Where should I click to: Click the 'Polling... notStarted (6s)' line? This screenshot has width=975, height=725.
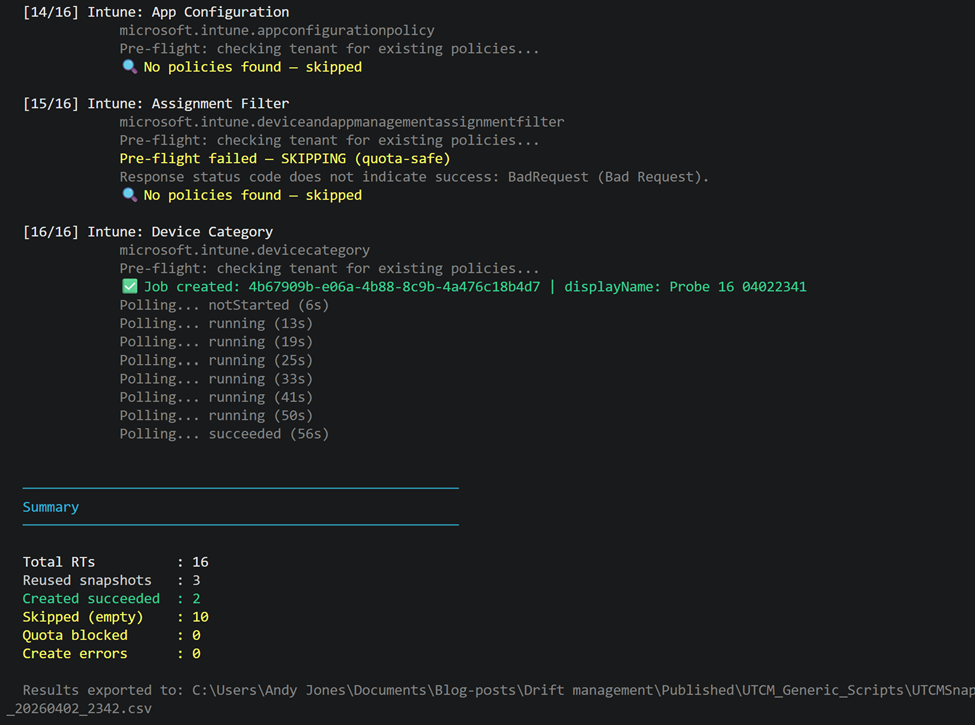point(224,305)
